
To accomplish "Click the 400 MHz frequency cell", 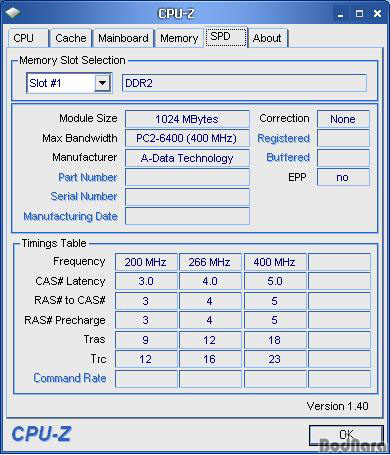I will pos(275,262).
